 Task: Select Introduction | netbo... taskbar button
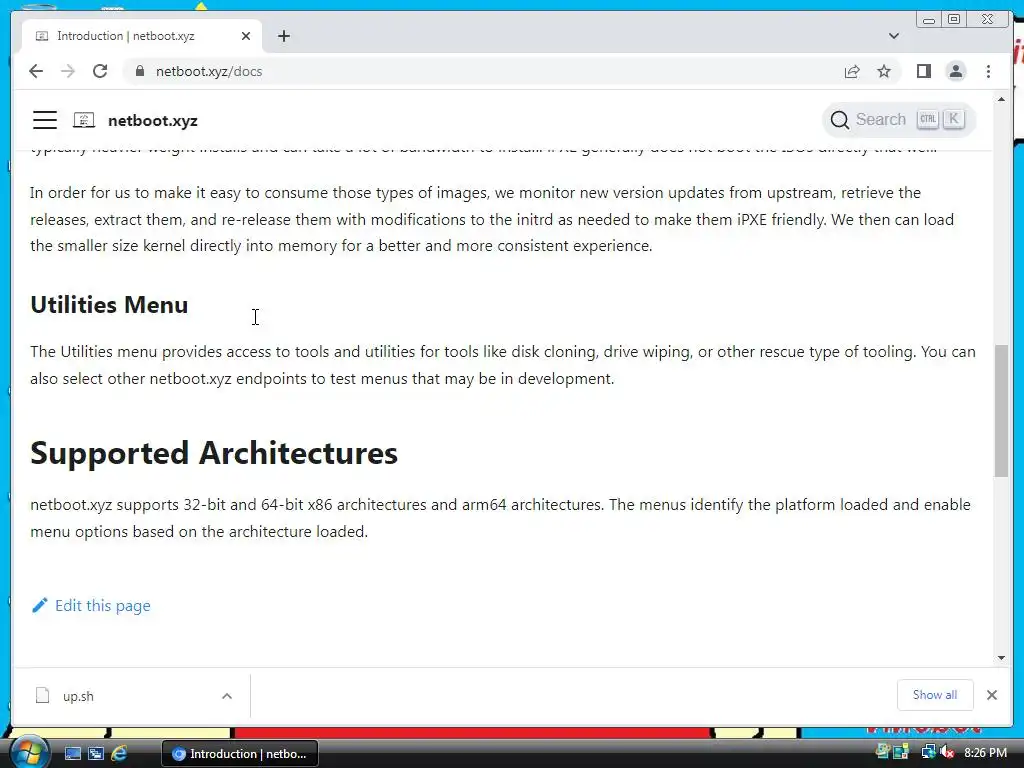240,754
